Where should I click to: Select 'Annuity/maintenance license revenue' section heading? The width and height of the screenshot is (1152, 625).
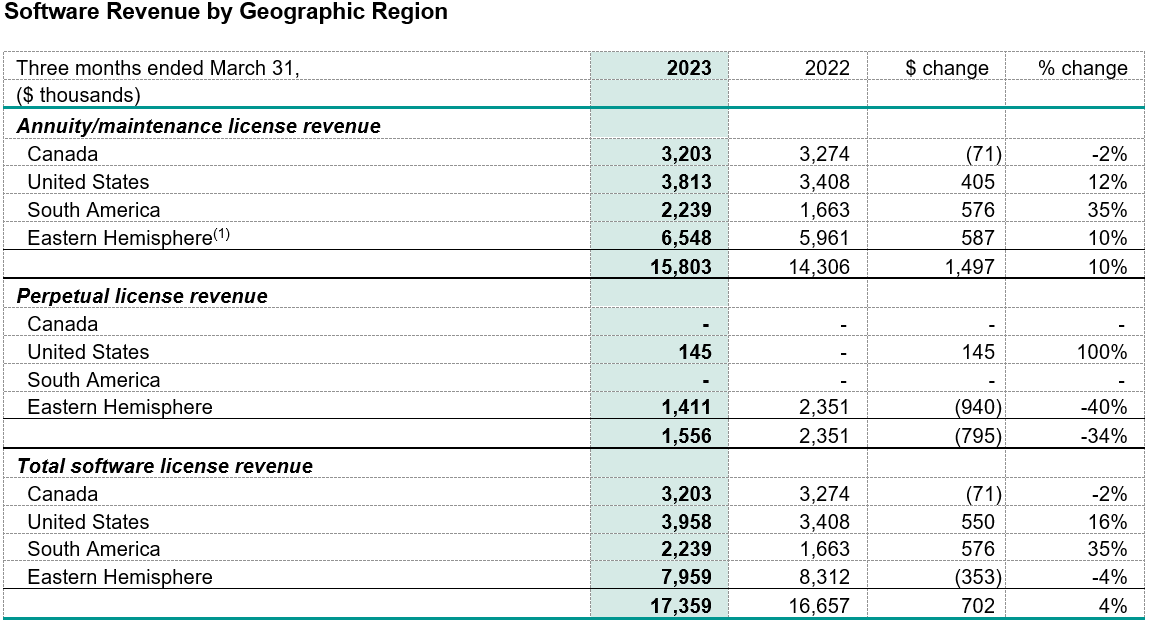(198, 126)
